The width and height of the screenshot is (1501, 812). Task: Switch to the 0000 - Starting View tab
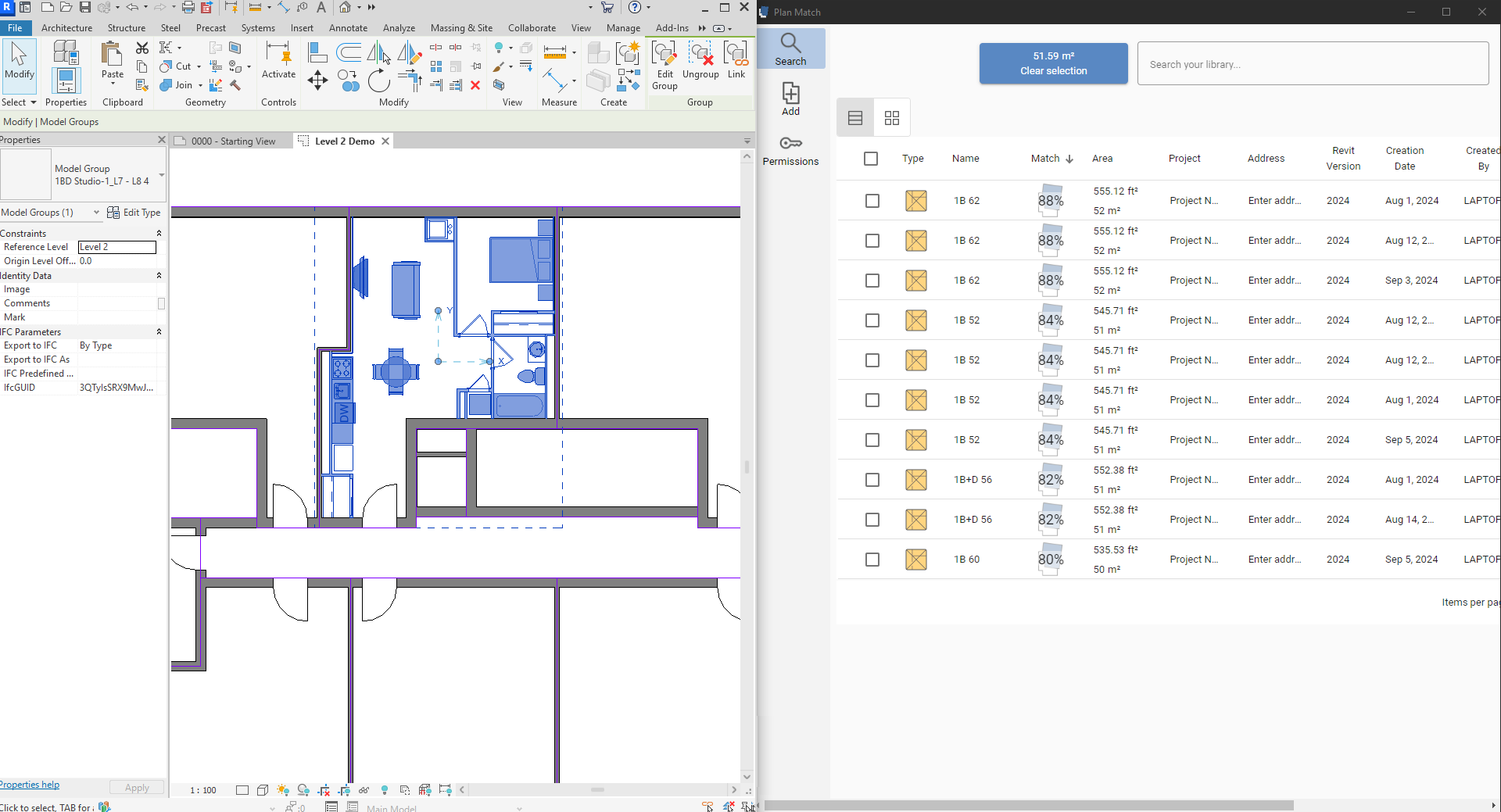pyautogui.click(x=233, y=141)
